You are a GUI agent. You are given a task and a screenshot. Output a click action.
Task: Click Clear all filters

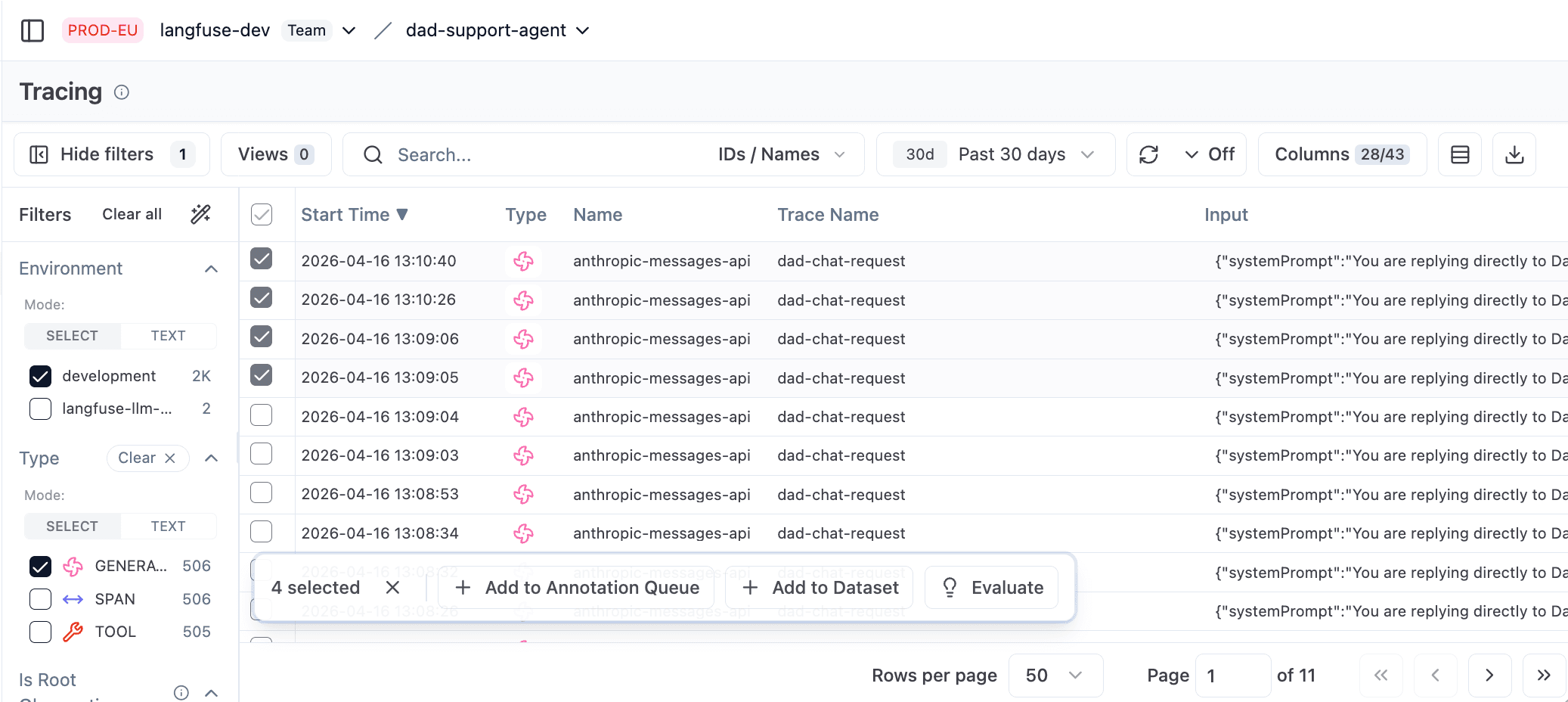(132, 214)
